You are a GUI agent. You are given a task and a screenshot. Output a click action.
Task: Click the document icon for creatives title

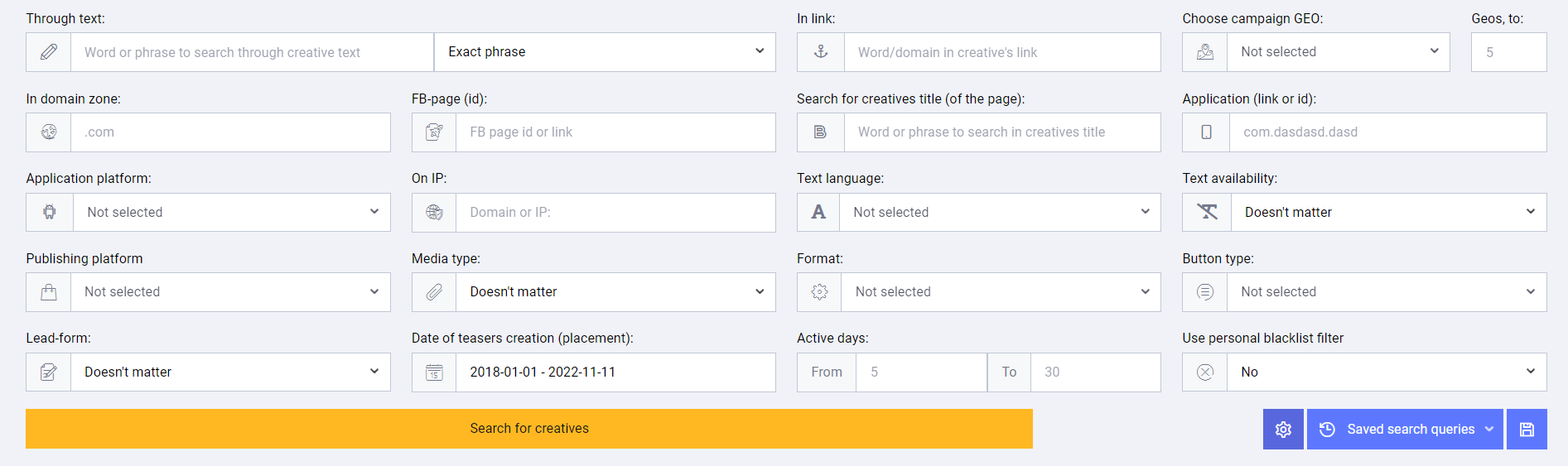(821, 132)
